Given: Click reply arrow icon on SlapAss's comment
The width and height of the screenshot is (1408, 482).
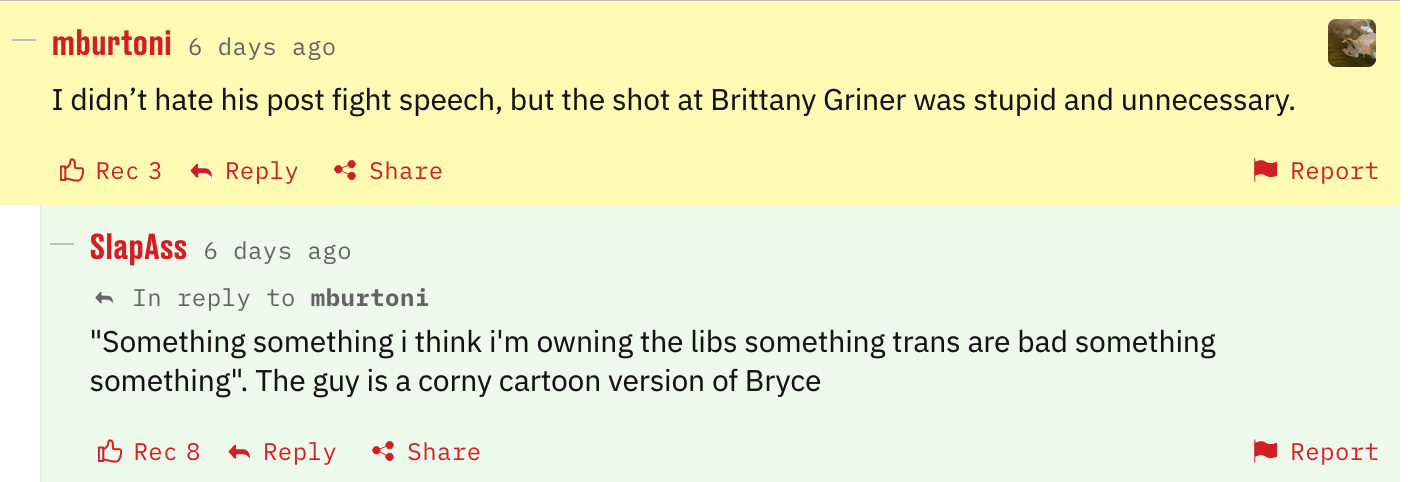Looking at the screenshot, I should click(240, 452).
